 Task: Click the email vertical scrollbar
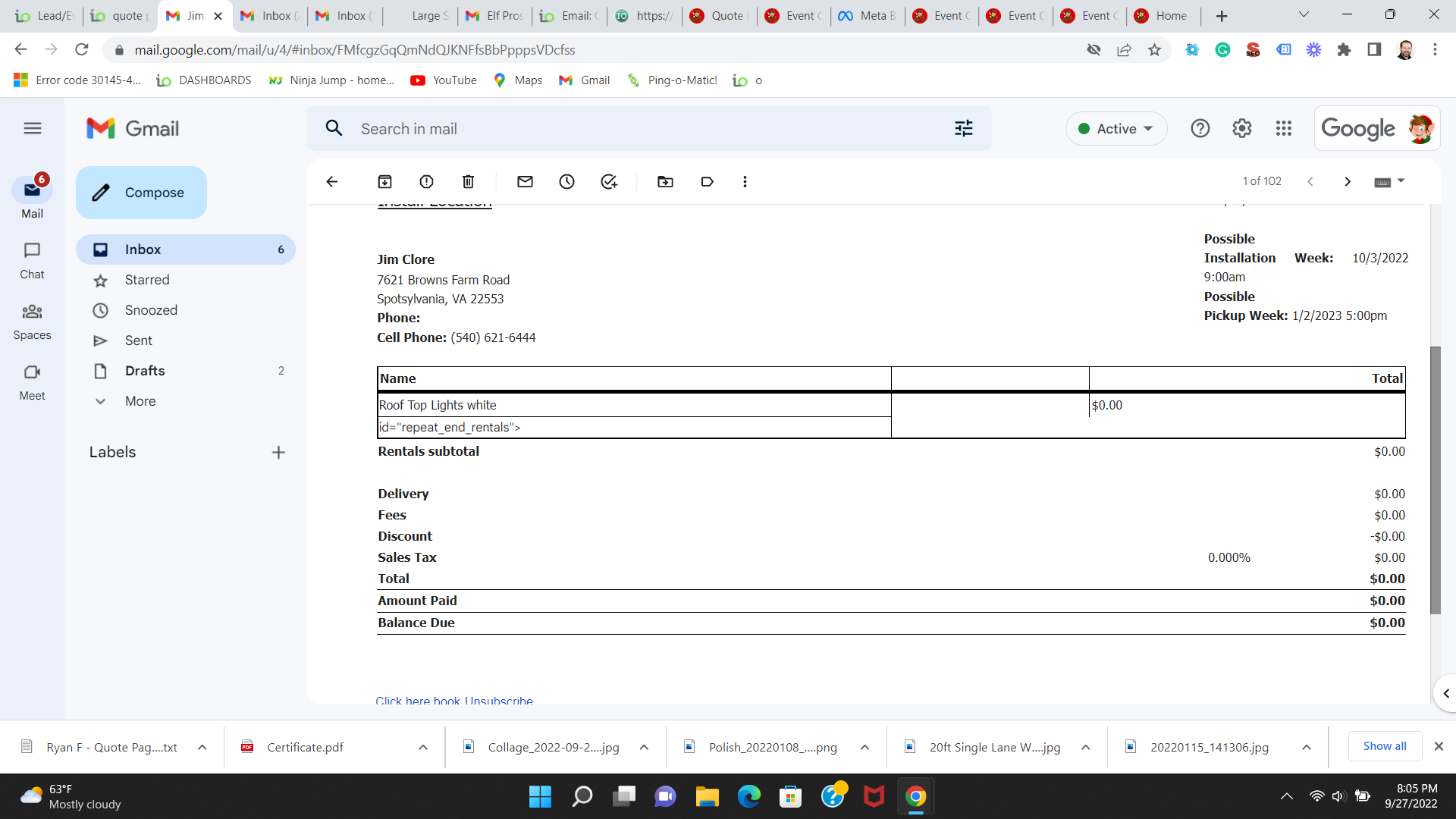click(x=1435, y=481)
